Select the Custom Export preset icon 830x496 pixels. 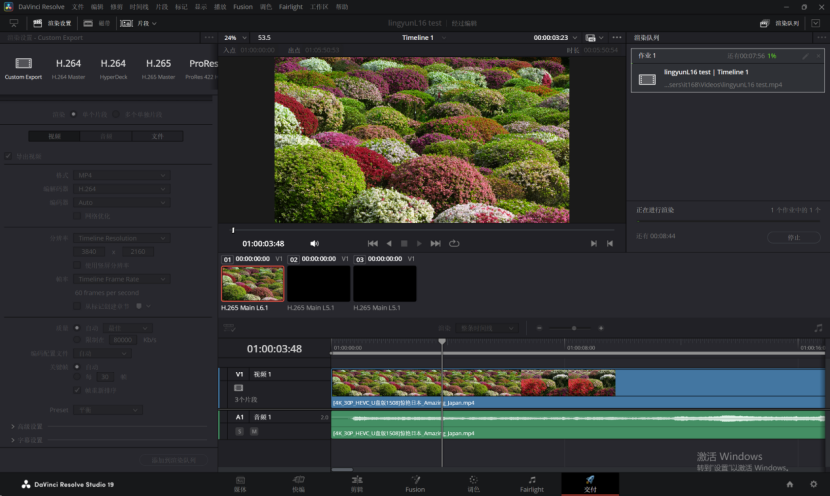coord(23,64)
